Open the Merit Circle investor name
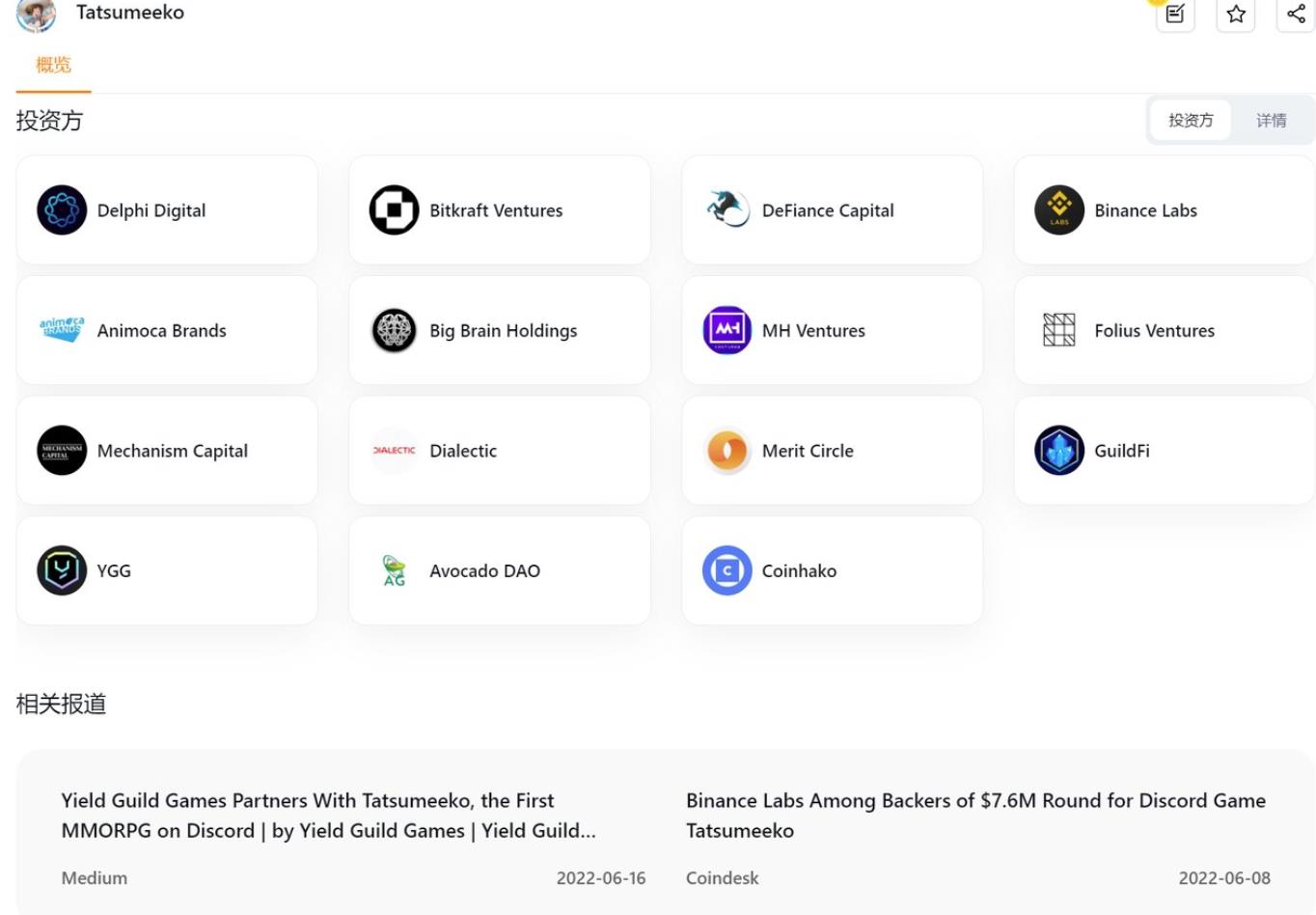The image size is (1316, 915). 808,451
